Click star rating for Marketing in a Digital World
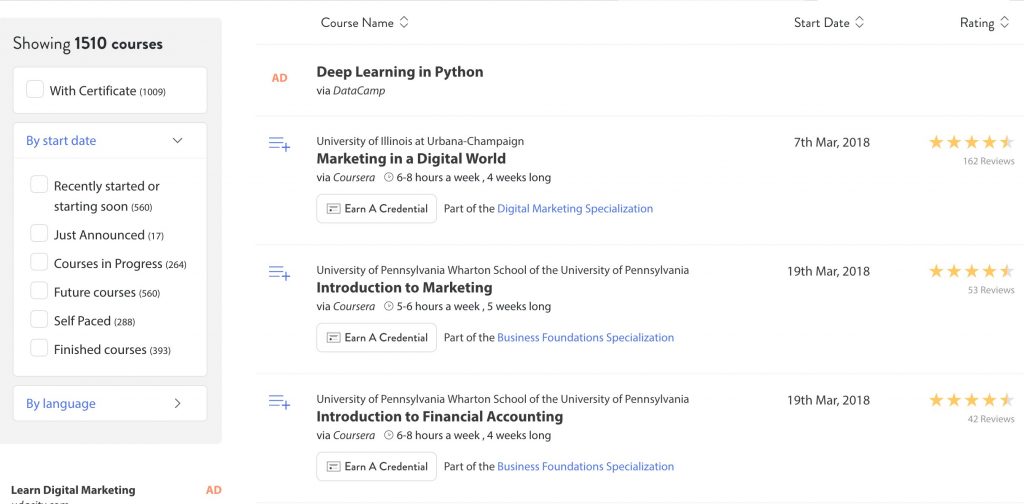Screen dimensions: 1024x504 (971, 142)
